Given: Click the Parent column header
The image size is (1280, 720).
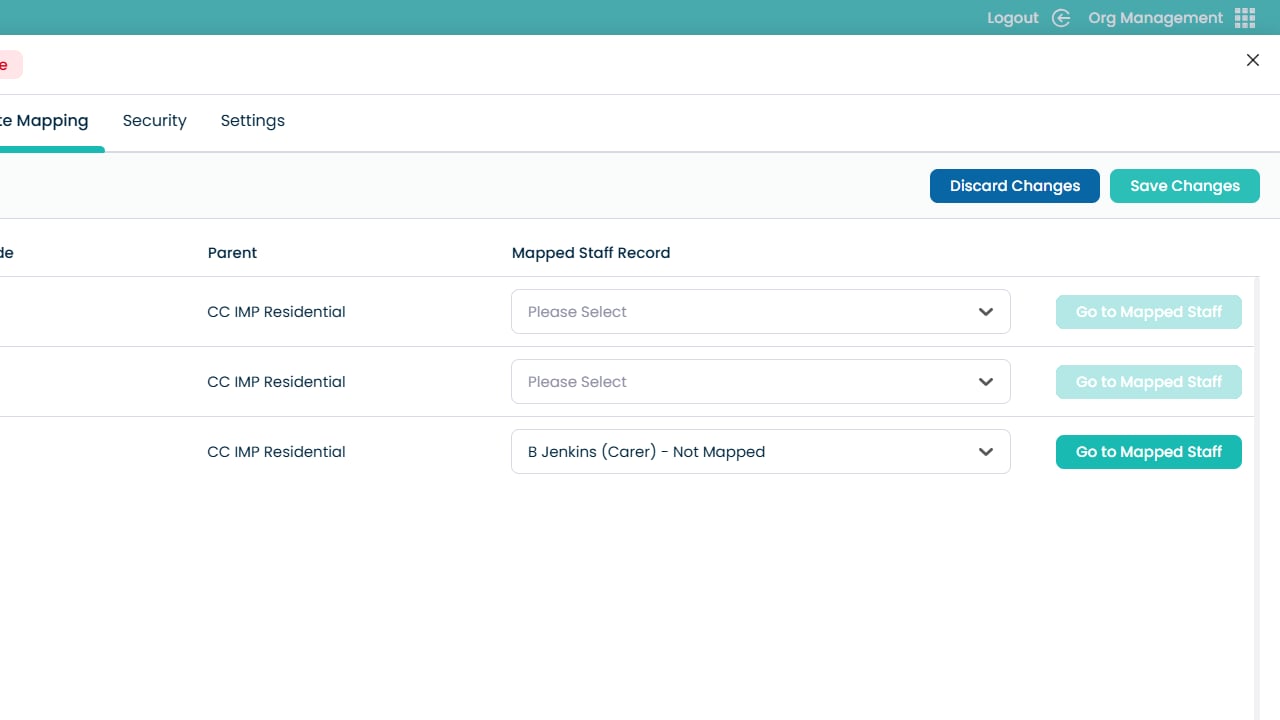Looking at the screenshot, I should (x=232, y=253).
